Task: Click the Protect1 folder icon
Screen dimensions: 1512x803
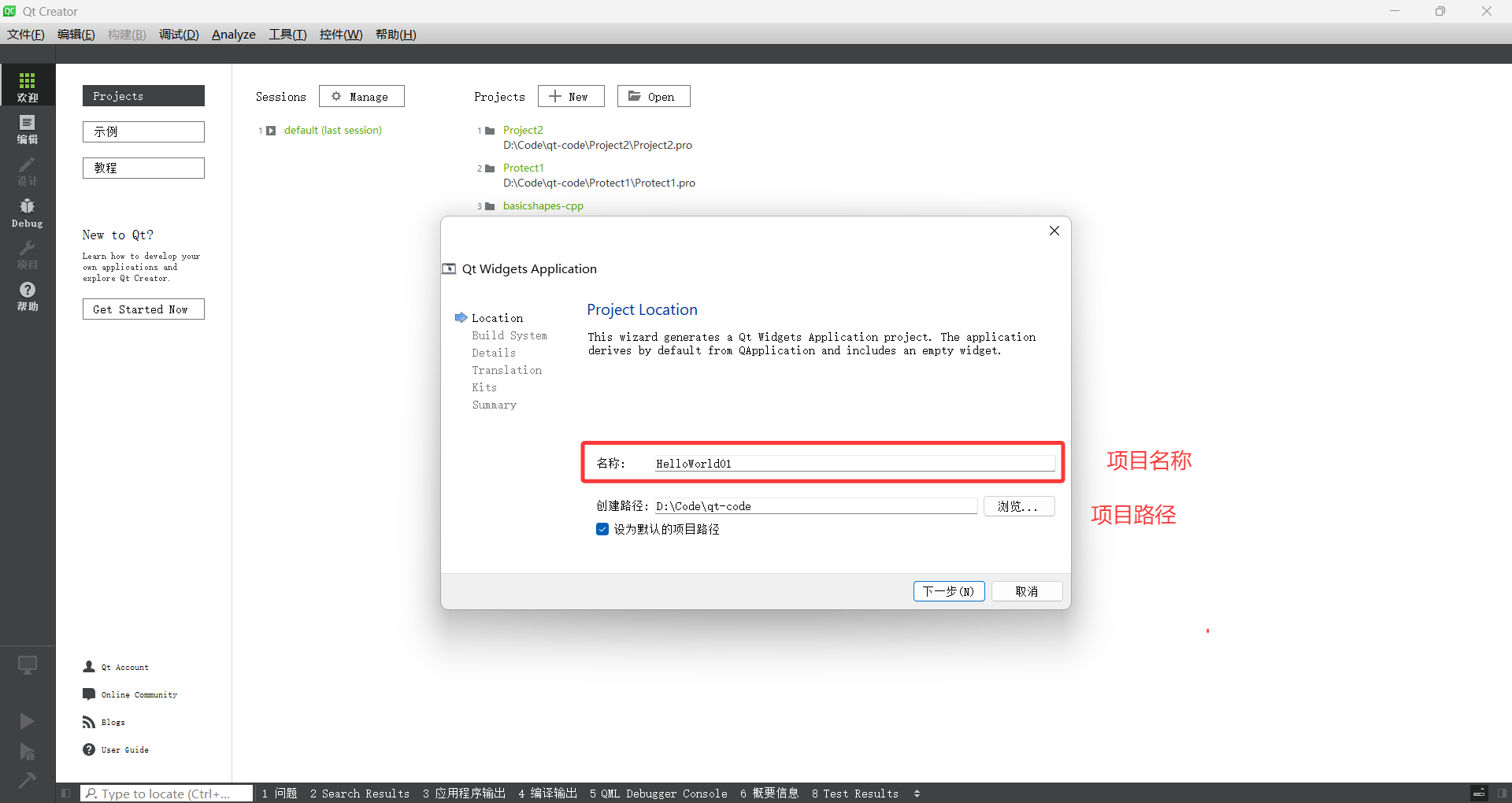Action: pos(490,168)
